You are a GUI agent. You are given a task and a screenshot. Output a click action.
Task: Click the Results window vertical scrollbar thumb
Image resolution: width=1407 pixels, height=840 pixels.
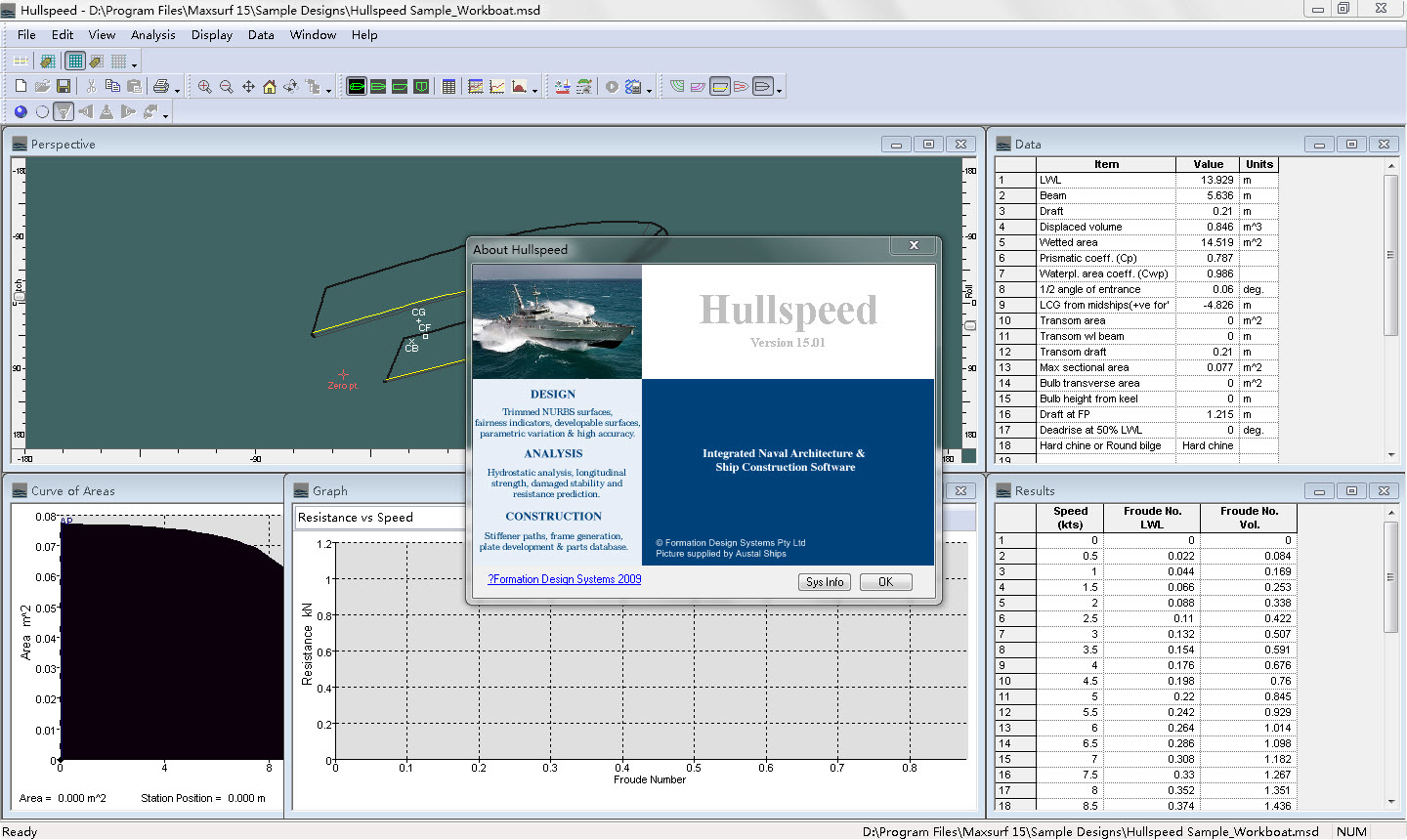(1390, 577)
